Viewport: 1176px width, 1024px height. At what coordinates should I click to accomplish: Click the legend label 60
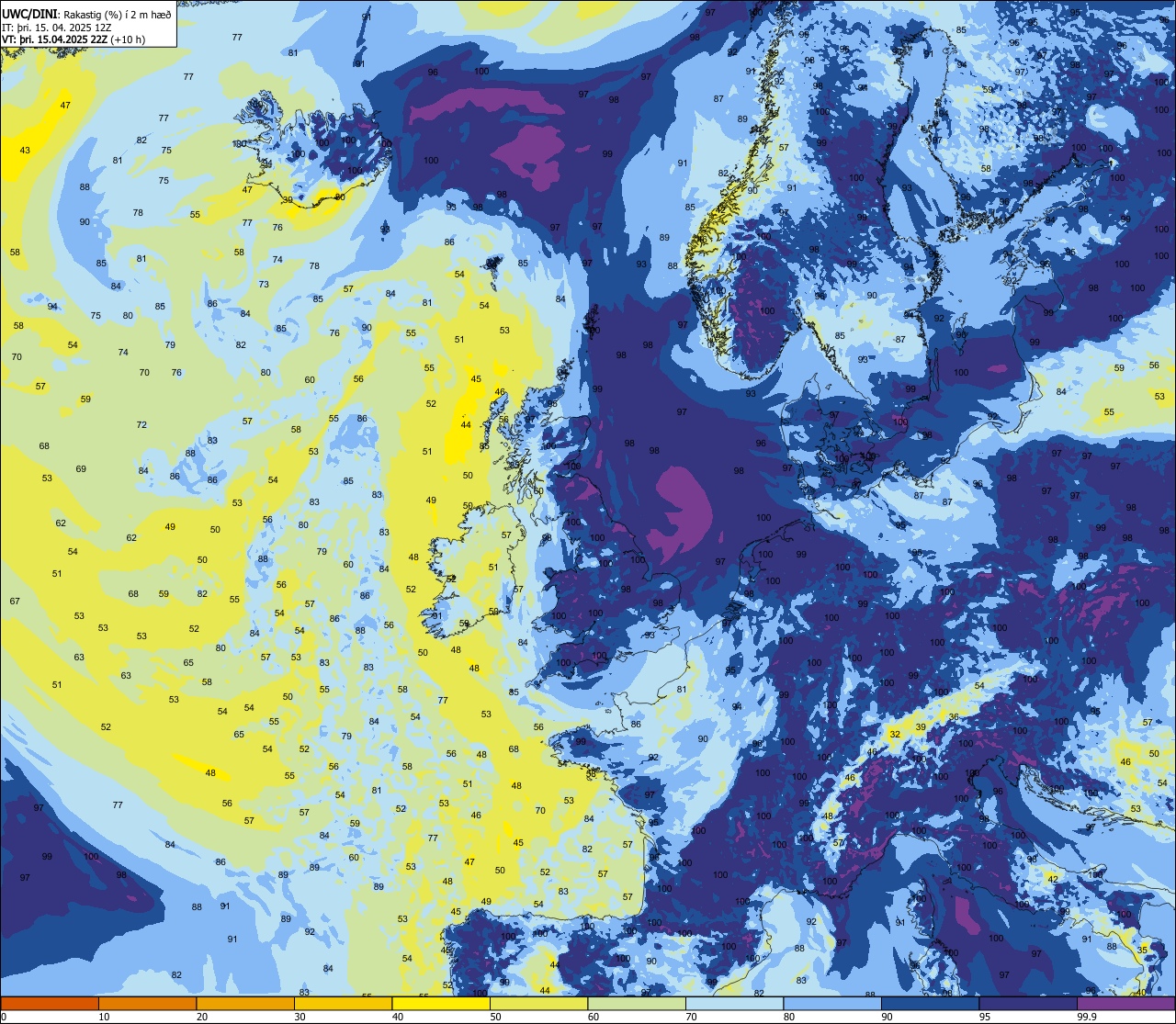pyautogui.click(x=594, y=1017)
